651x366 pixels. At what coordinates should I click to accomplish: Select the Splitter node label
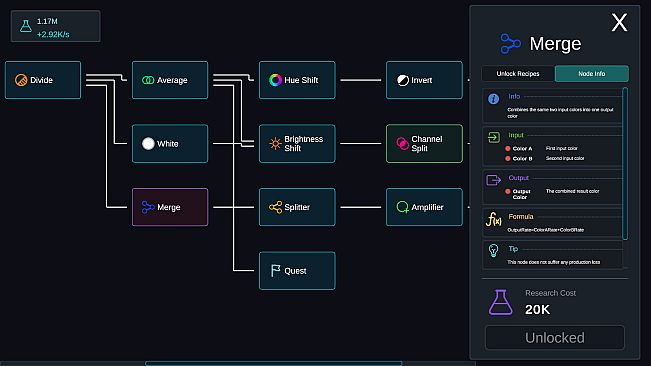coord(297,207)
